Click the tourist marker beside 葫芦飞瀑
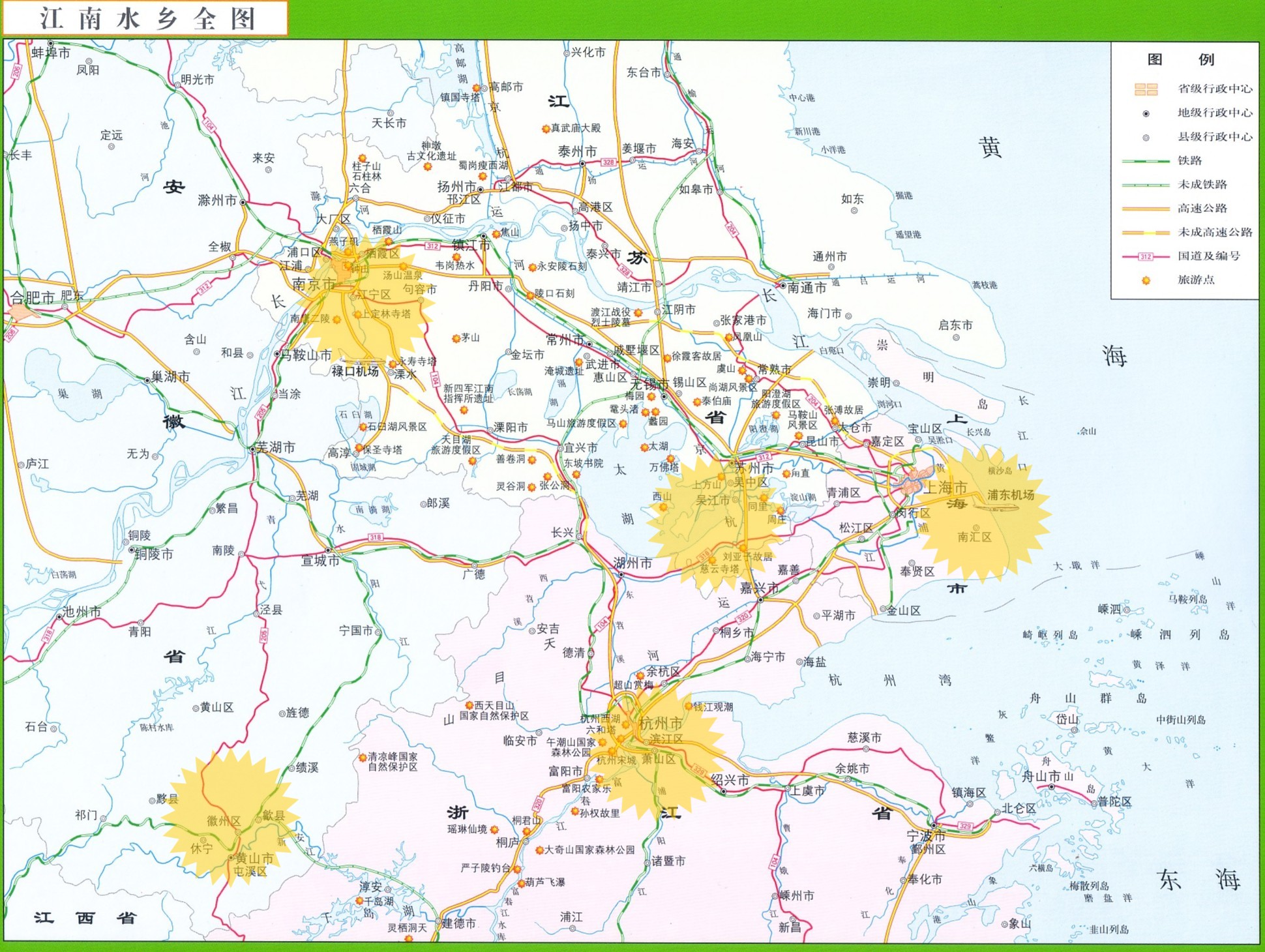 click(x=521, y=884)
